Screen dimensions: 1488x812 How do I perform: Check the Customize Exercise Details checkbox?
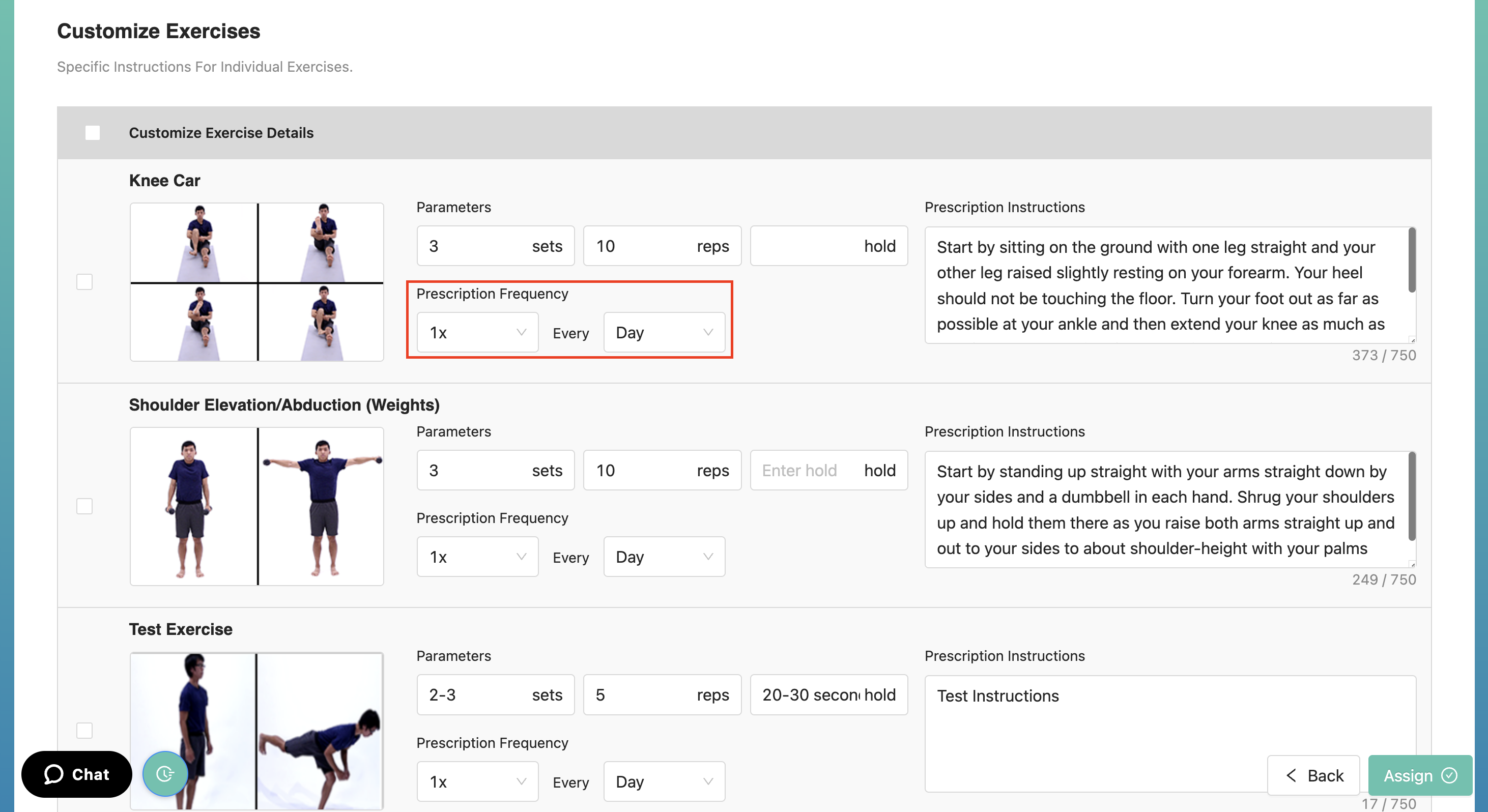point(93,133)
